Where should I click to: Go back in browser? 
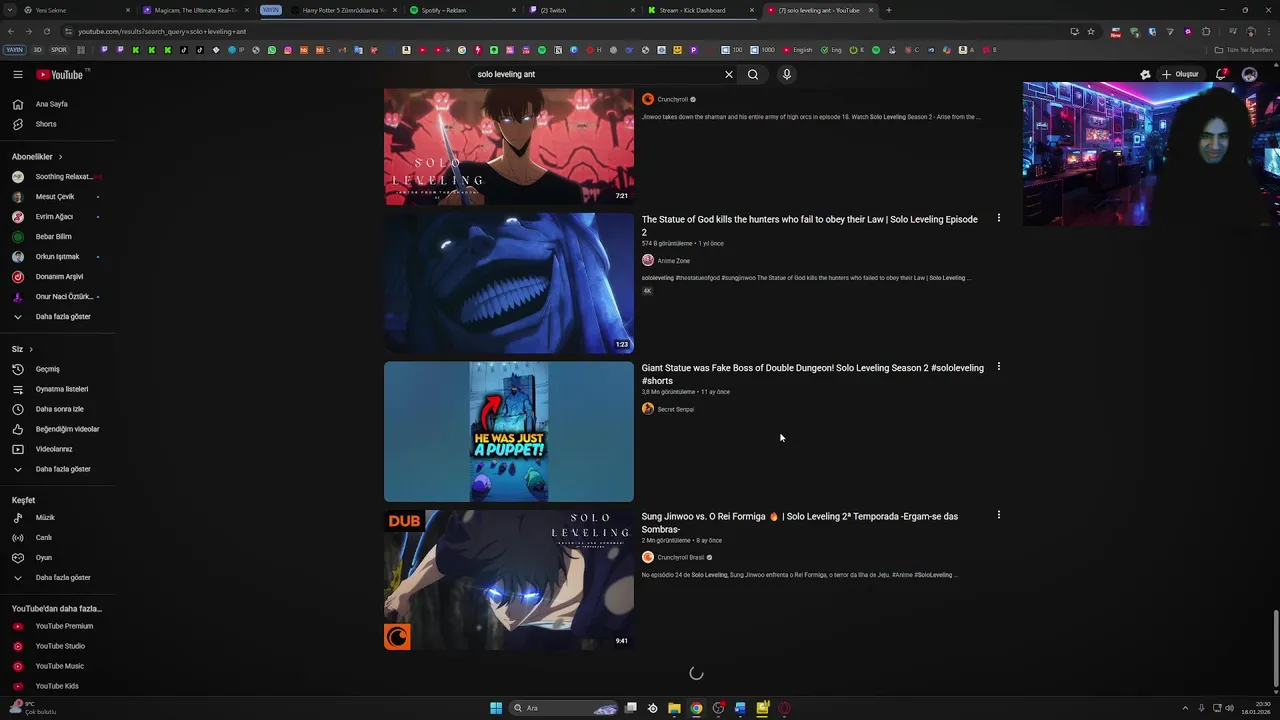(12, 31)
